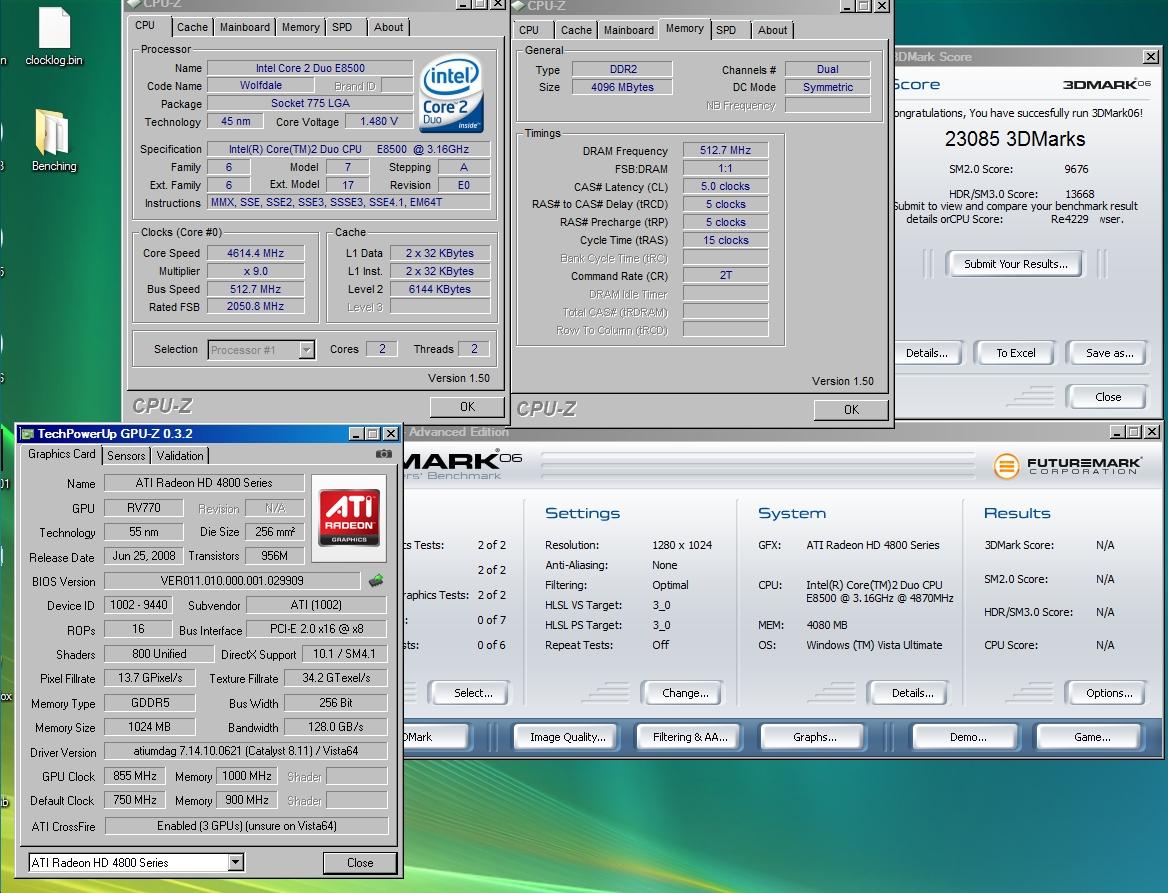Click the Bandwidth 128.0 GB/s field
1168x893 pixels.
[335, 727]
